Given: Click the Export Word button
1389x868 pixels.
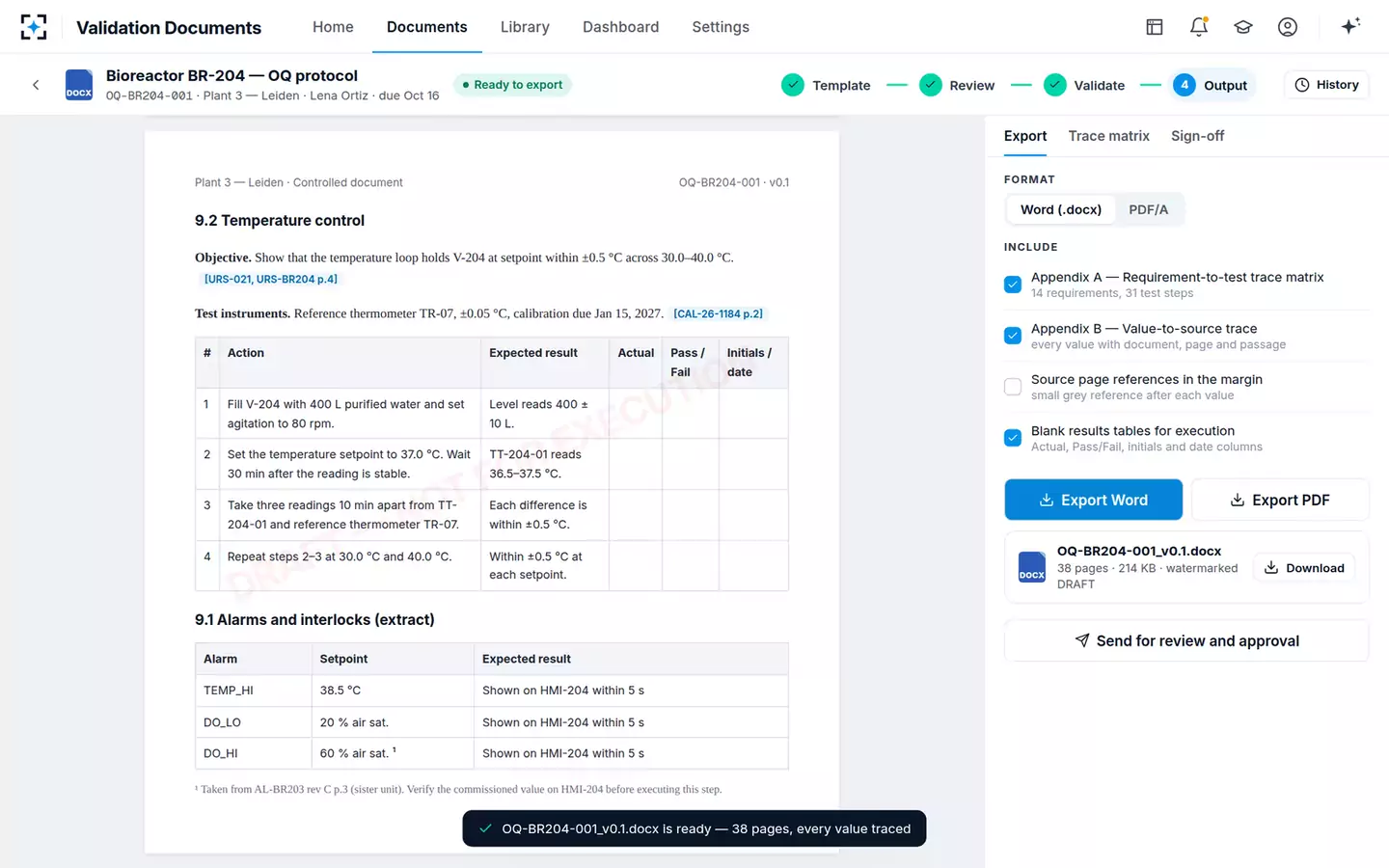Looking at the screenshot, I should point(1093,500).
